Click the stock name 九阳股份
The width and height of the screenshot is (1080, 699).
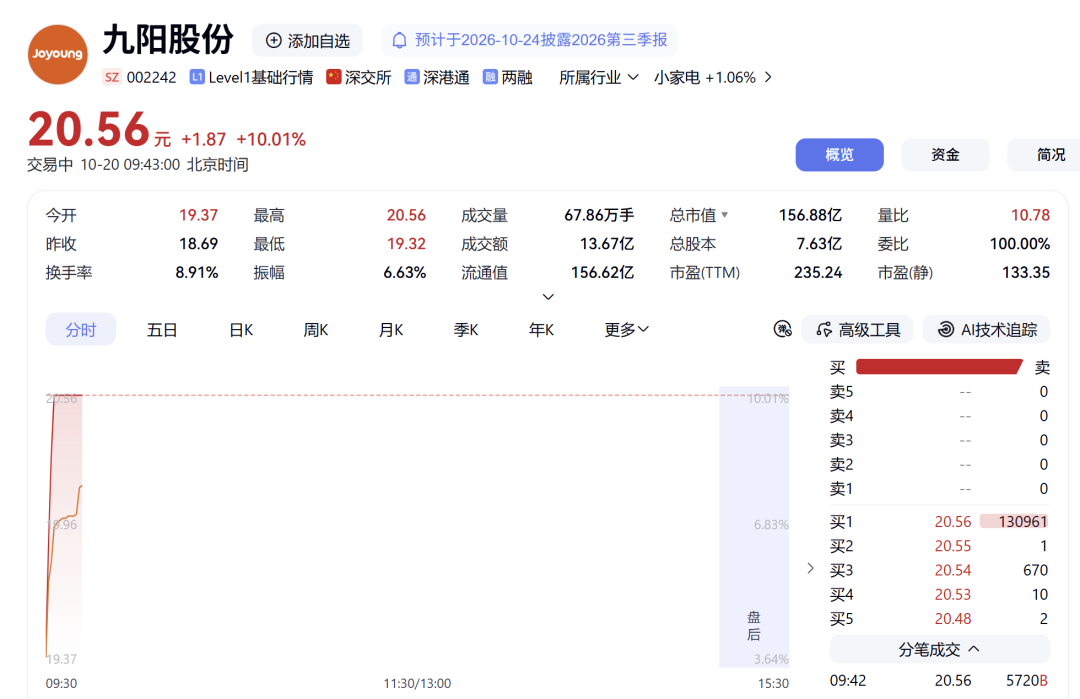tap(169, 39)
